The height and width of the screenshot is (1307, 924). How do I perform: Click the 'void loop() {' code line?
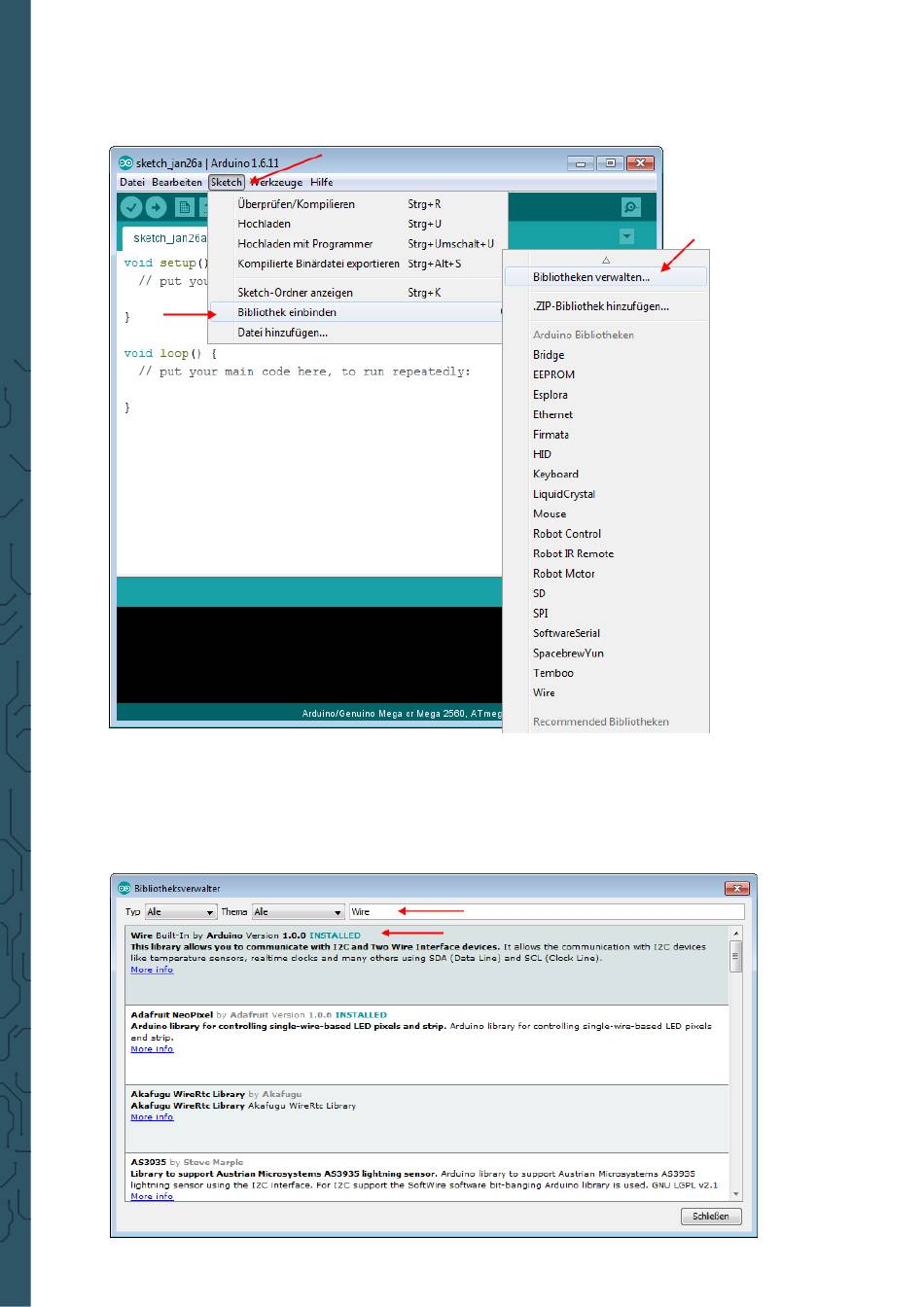(x=170, y=354)
